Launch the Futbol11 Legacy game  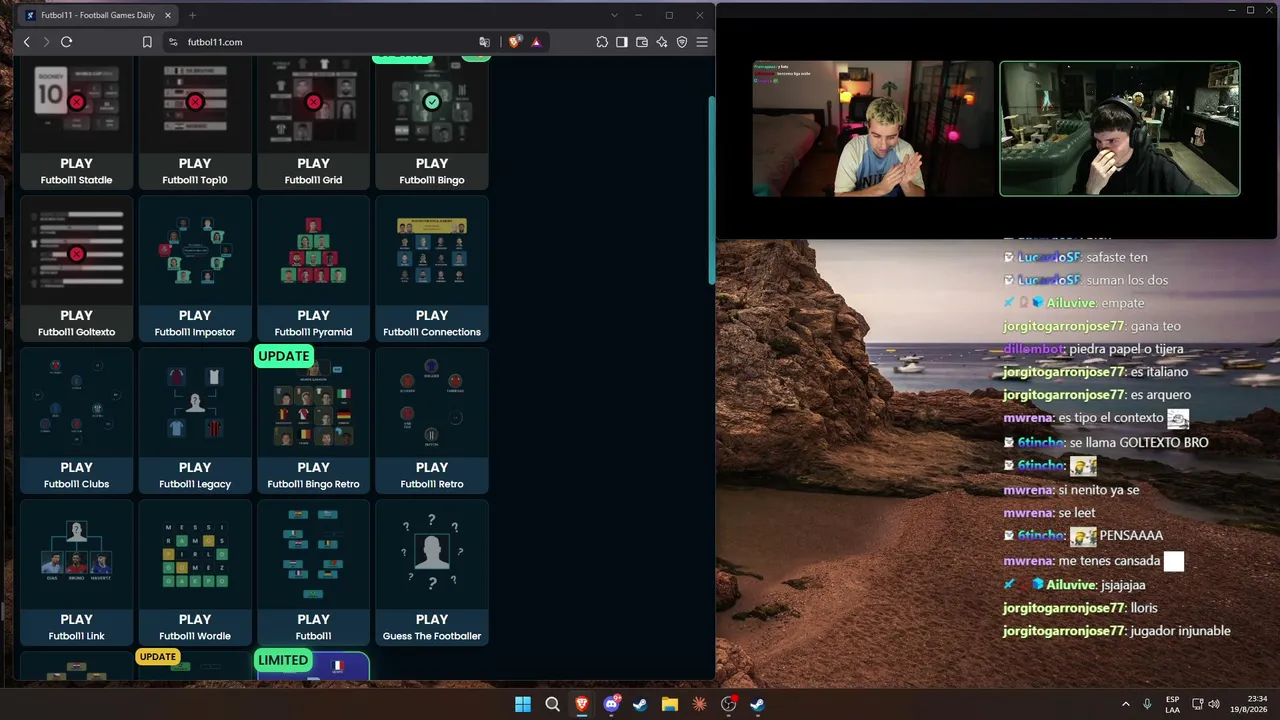tap(195, 420)
